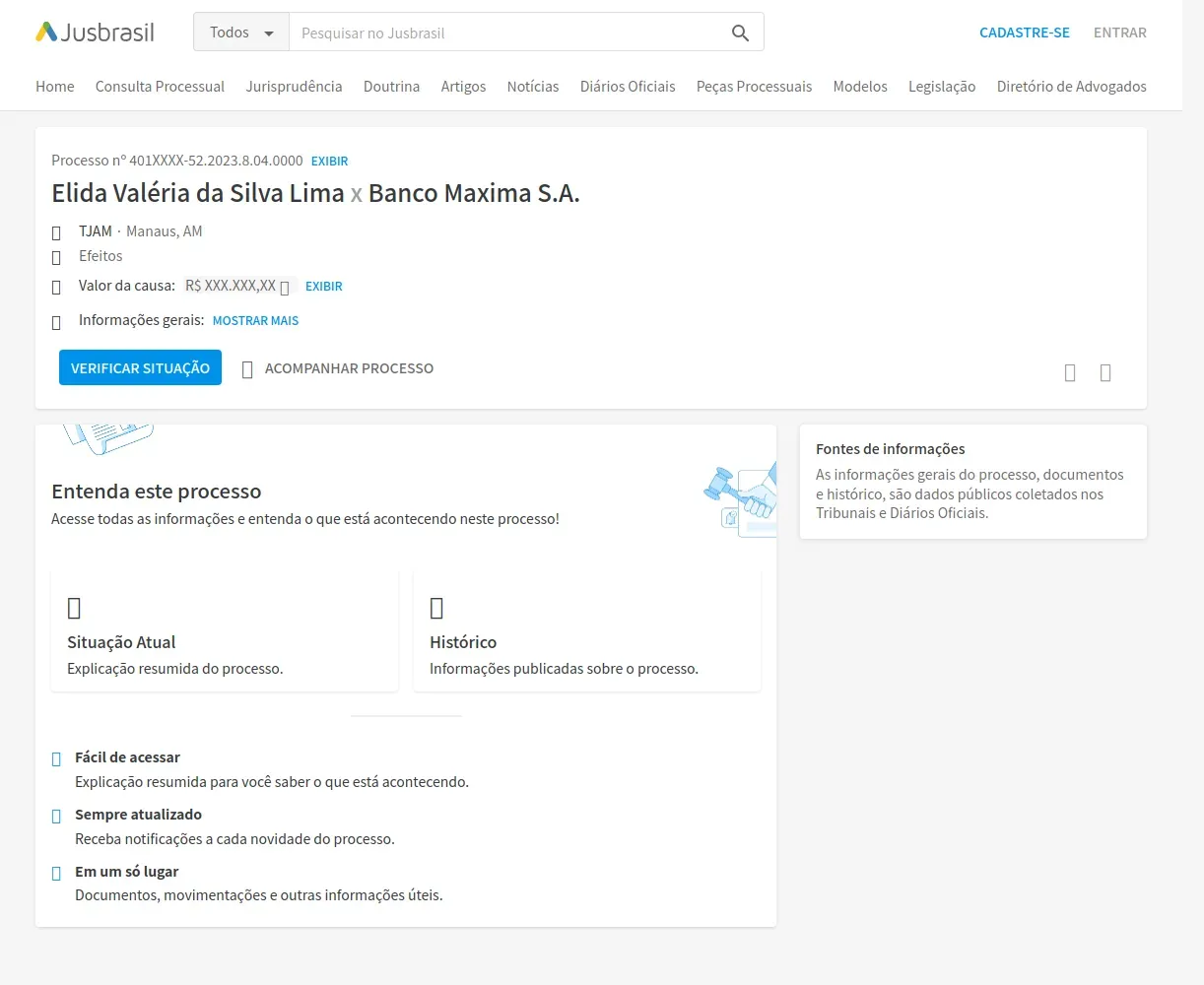Open the Histórico card
Screen dimensions: 1204x985
click(587, 630)
